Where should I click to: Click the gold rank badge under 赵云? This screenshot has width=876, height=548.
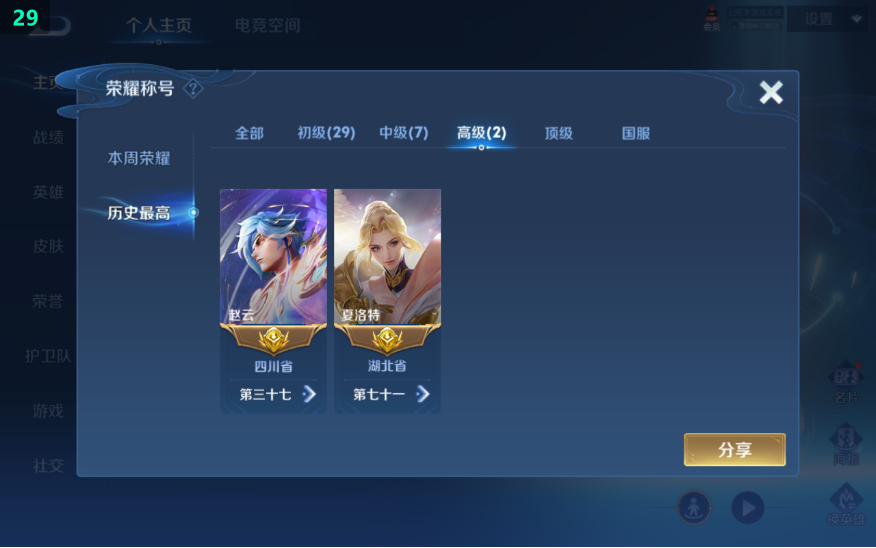[x=274, y=340]
